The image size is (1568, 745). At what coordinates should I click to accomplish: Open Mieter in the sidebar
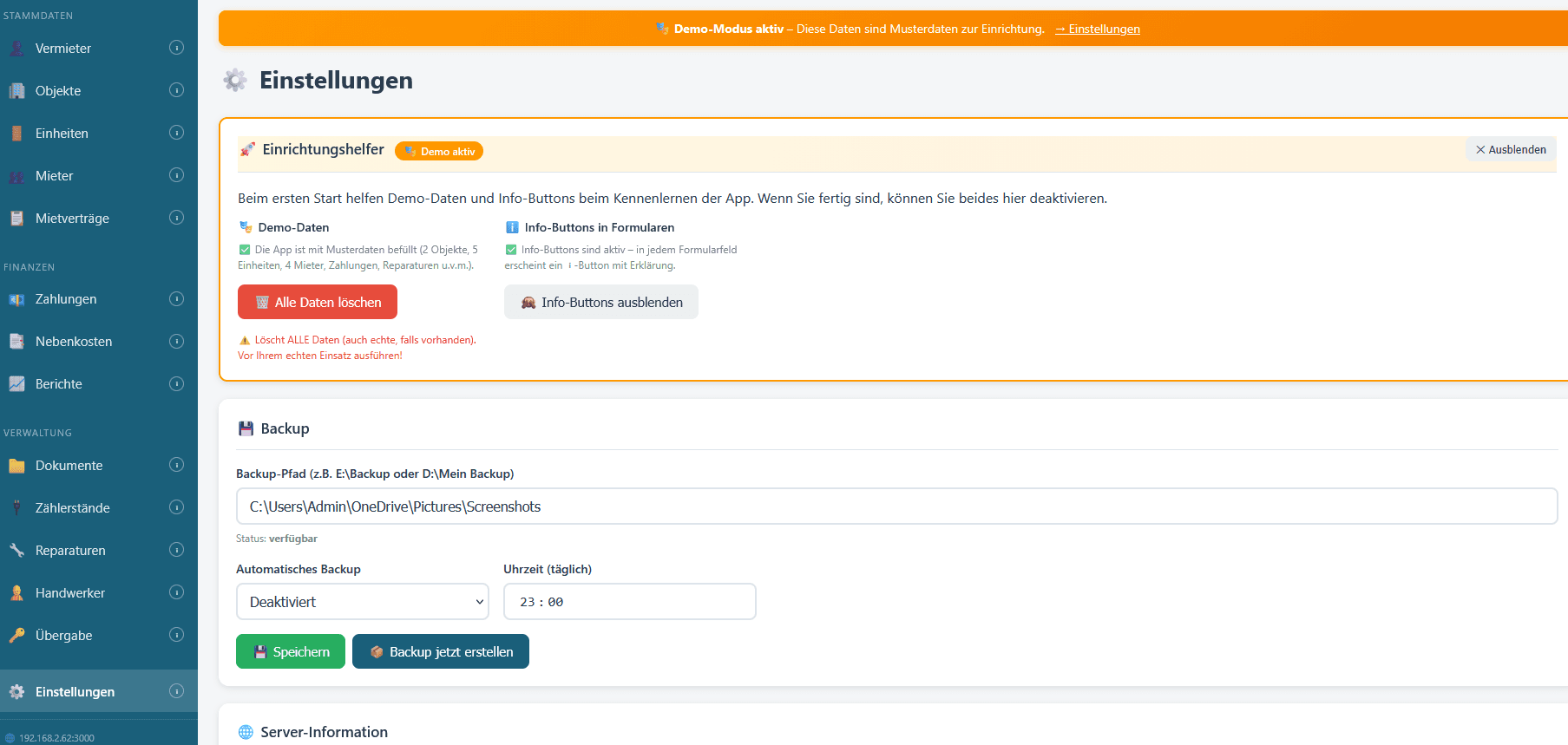[x=54, y=176]
